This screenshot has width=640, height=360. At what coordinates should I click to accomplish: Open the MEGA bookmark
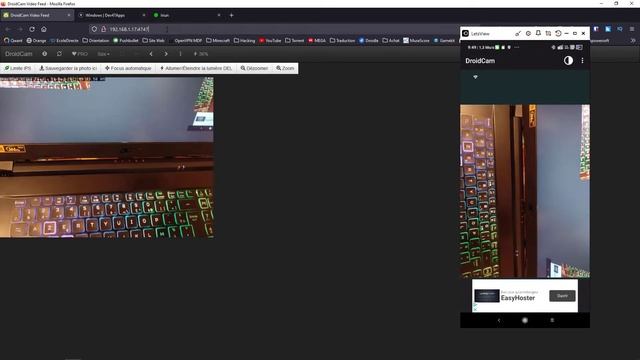[317, 40]
